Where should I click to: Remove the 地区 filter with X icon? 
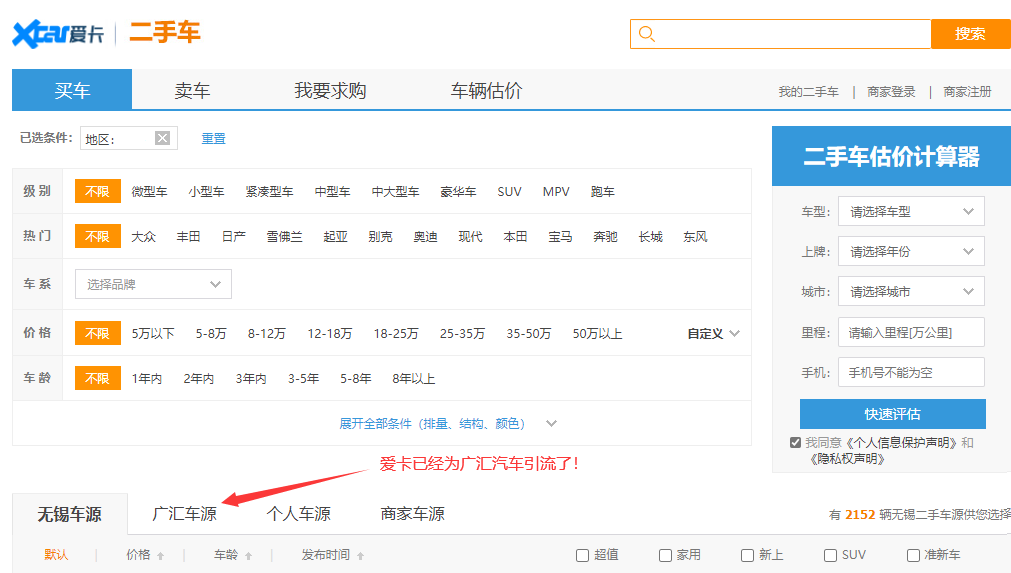162,138
